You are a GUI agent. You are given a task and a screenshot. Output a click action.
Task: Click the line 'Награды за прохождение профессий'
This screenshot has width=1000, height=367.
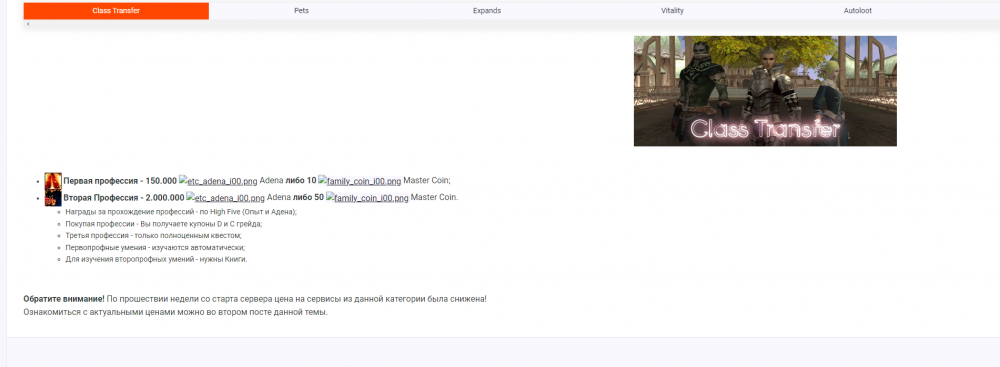coord(181,211)
